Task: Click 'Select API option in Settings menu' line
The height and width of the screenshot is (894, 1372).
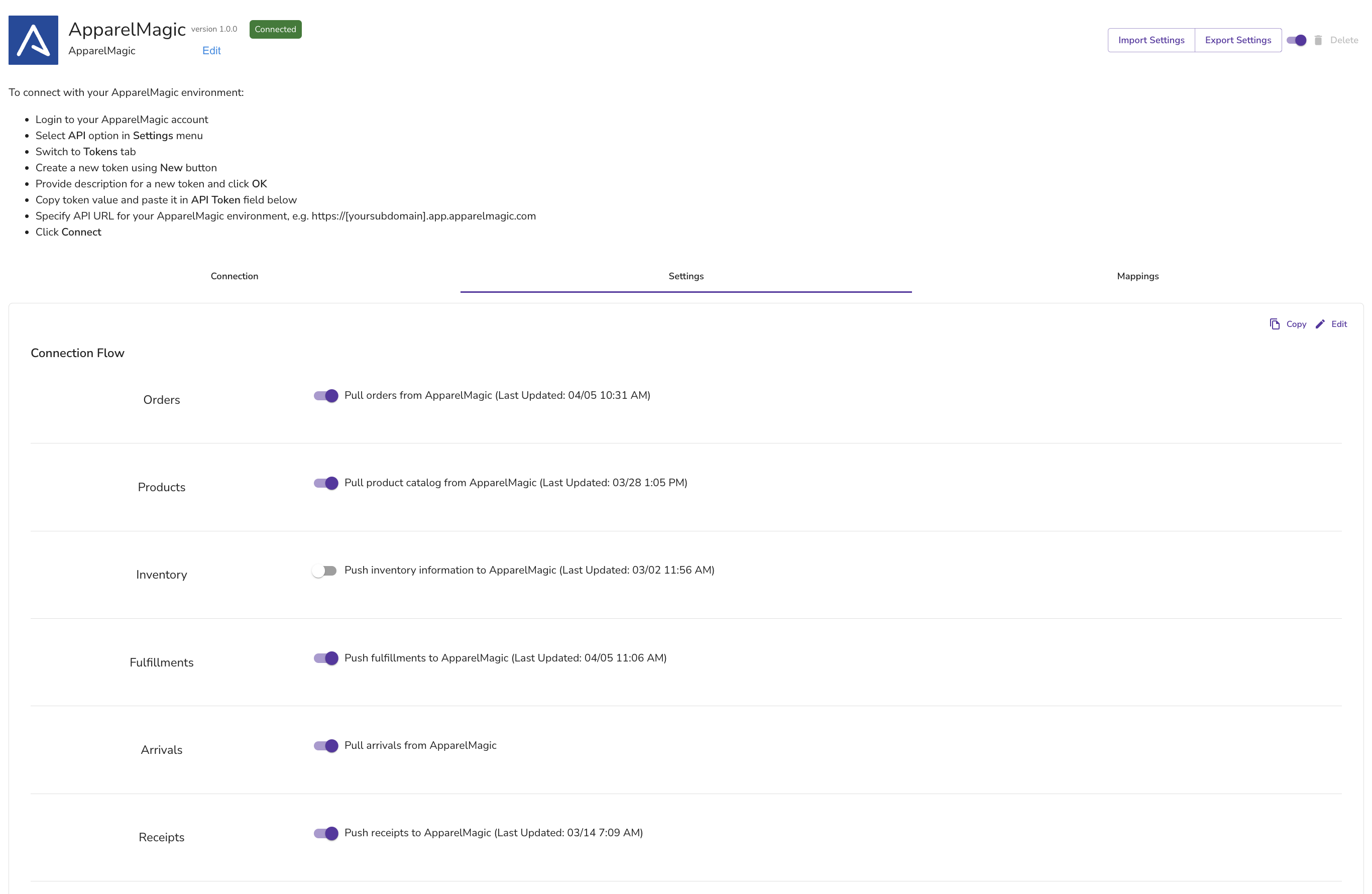Action: (119, 136)
